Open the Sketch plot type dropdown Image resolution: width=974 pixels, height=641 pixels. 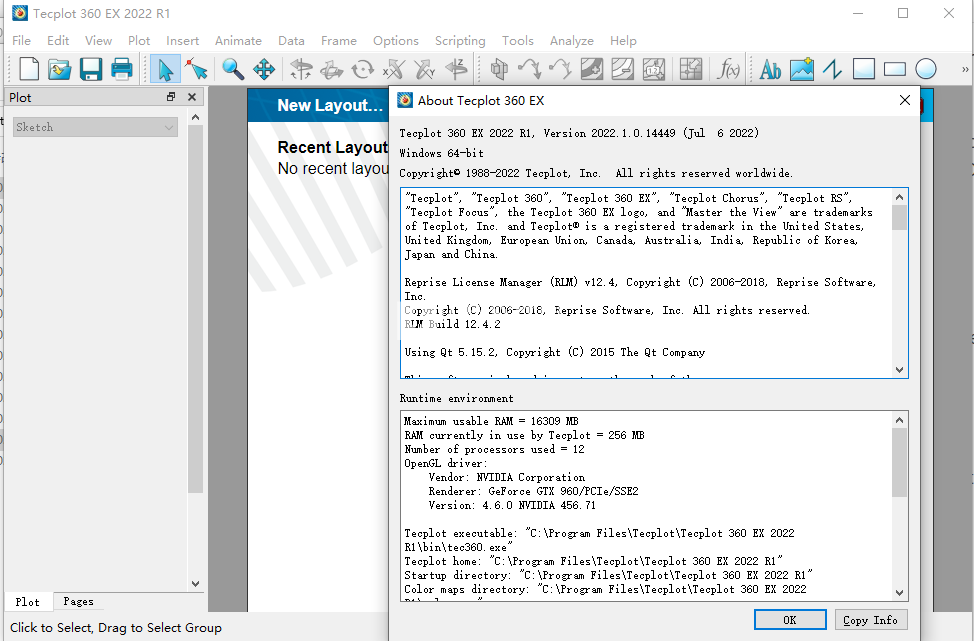coord(95,127)
